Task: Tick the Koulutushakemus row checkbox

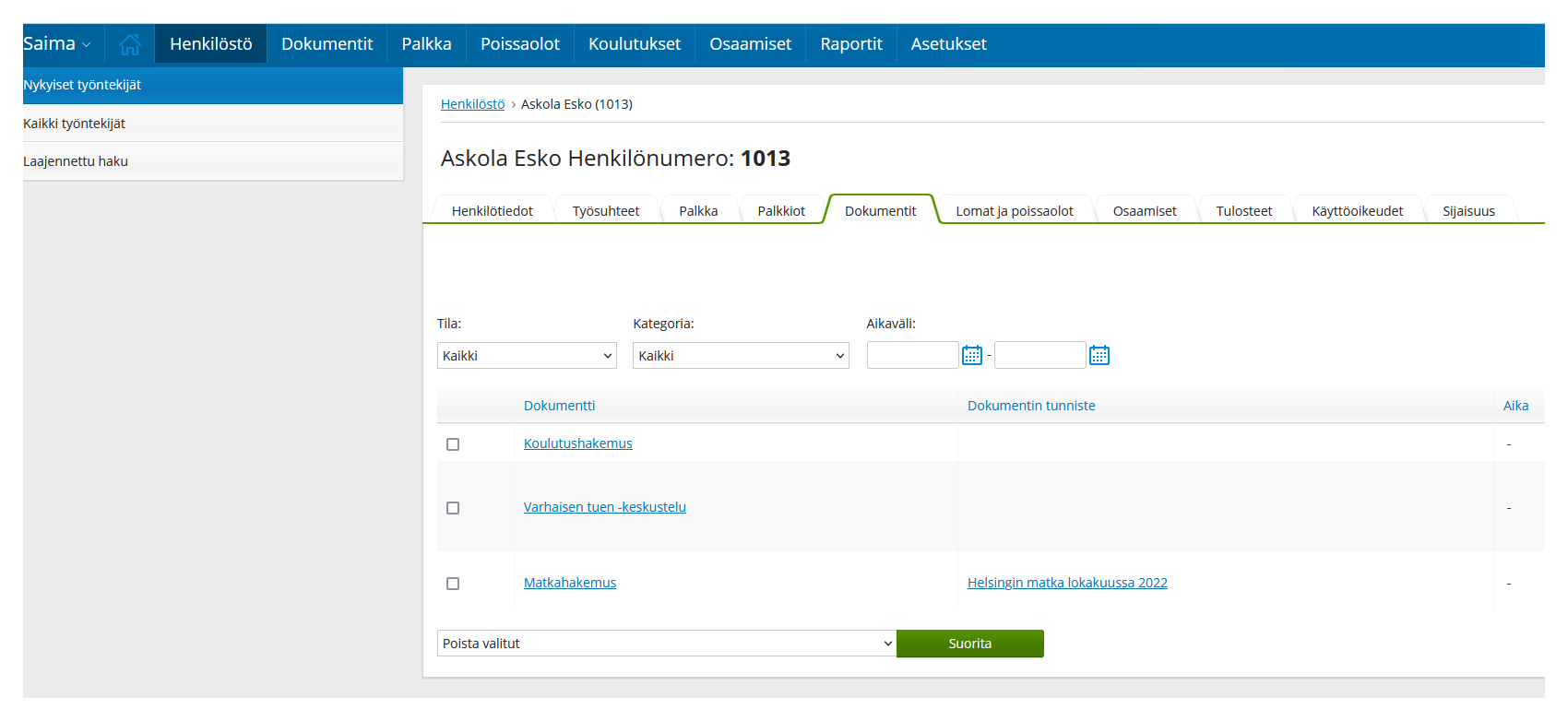Action: tap(453, 444)
